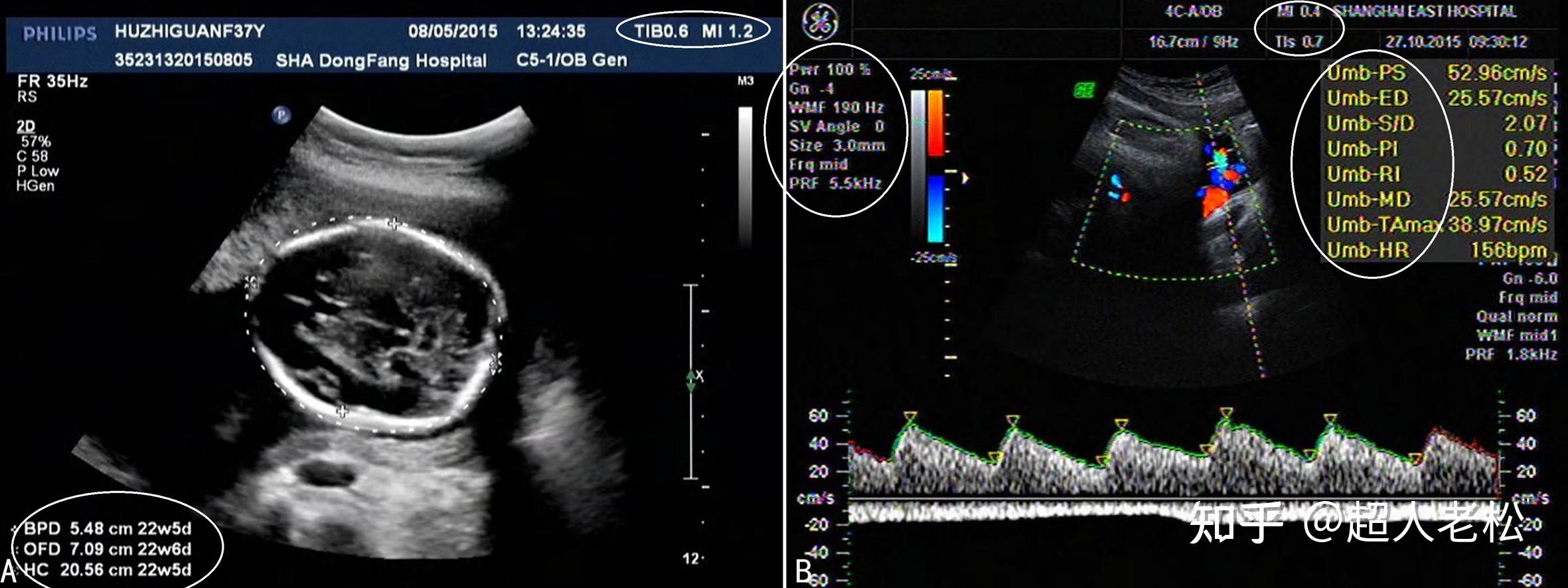Click the 2D mode label
This screenshot has height=588, width=1568.
point(26,126)
